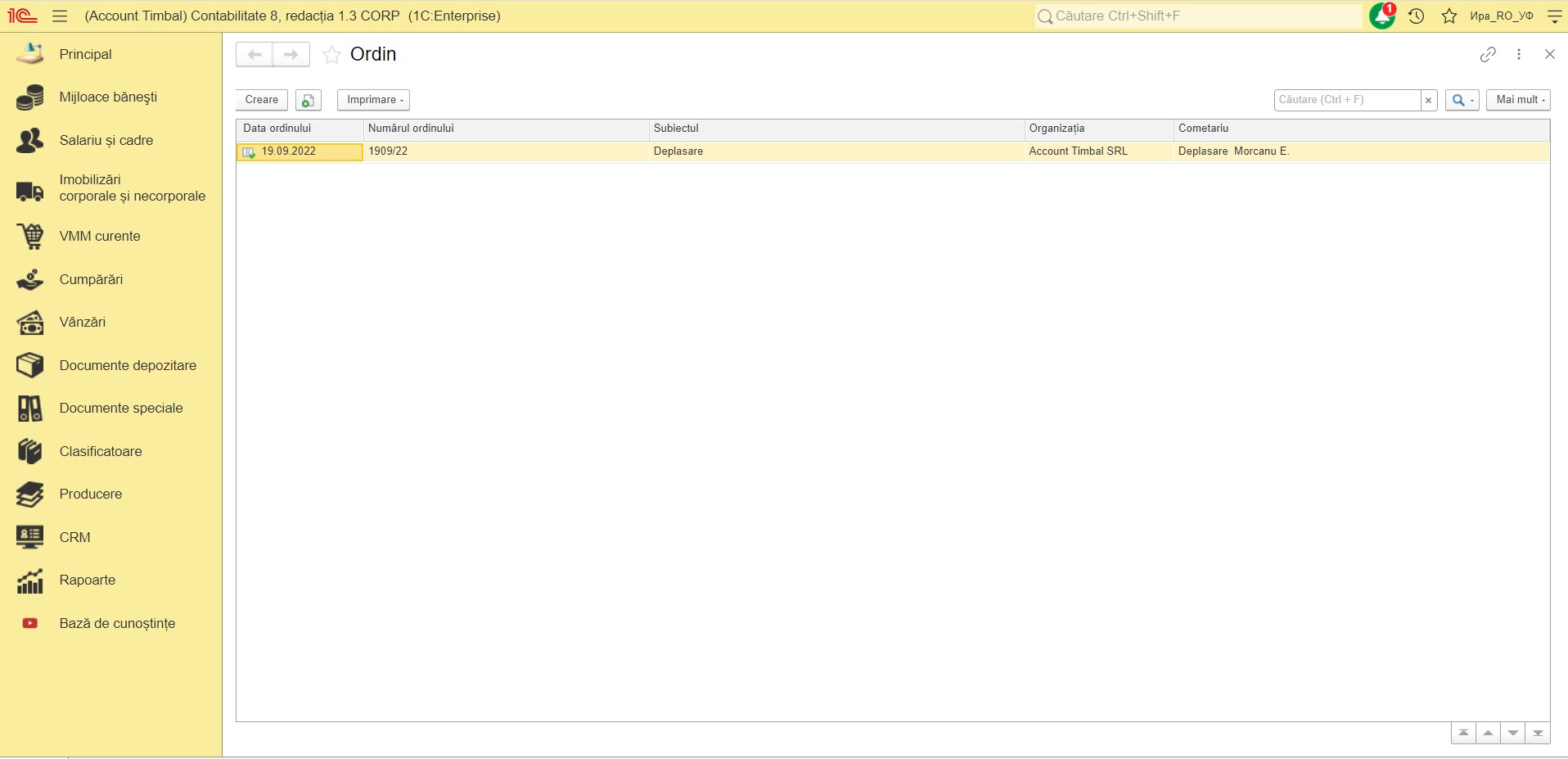The width and height of the screenshot is (1568, 759).
Task: Click the Creare button
Action: coord(262,100)
